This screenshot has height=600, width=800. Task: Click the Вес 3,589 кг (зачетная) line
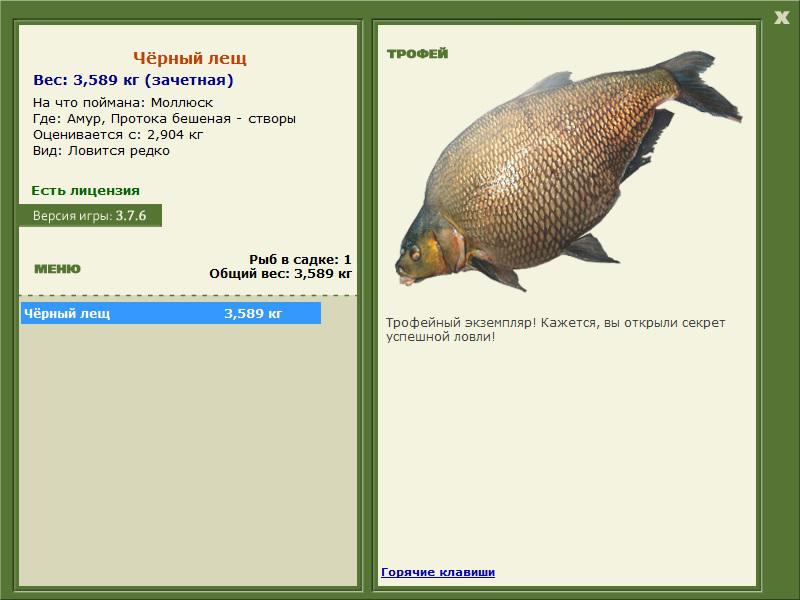(x=133, y=80)
